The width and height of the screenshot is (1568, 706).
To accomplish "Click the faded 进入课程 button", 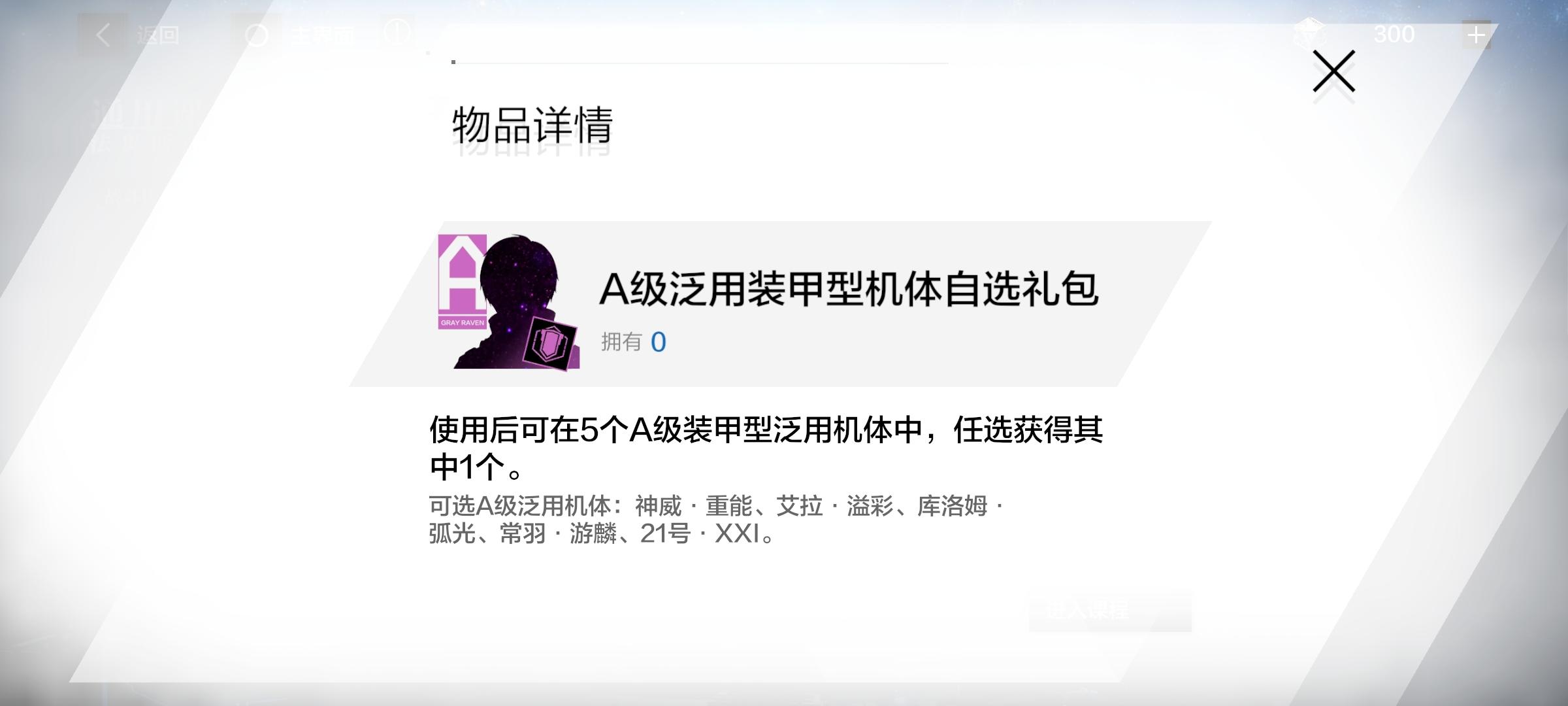I will click(1109, 611).
